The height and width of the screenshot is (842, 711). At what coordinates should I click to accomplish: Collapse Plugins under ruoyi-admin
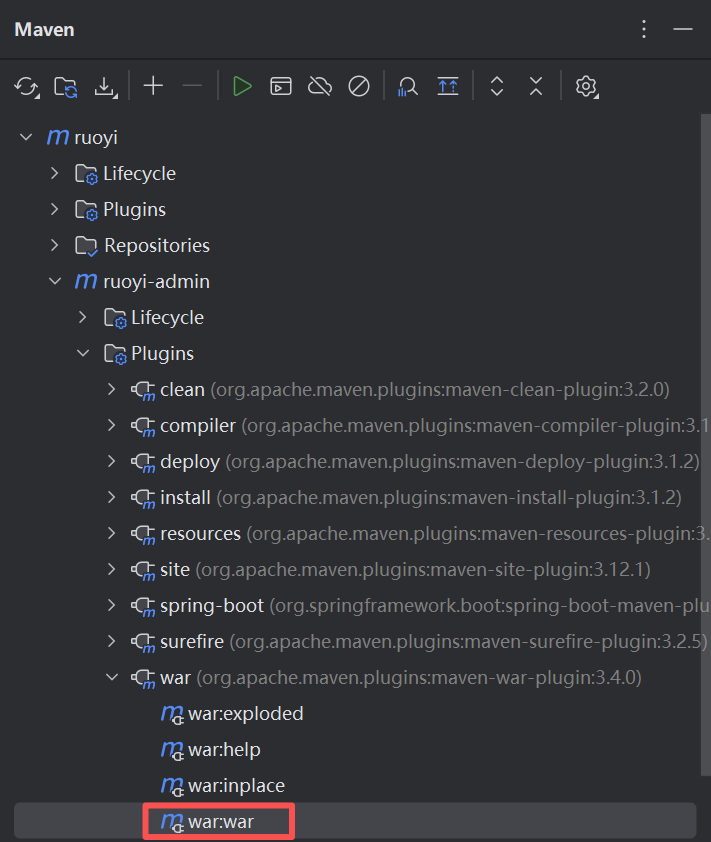coord(83,353)
